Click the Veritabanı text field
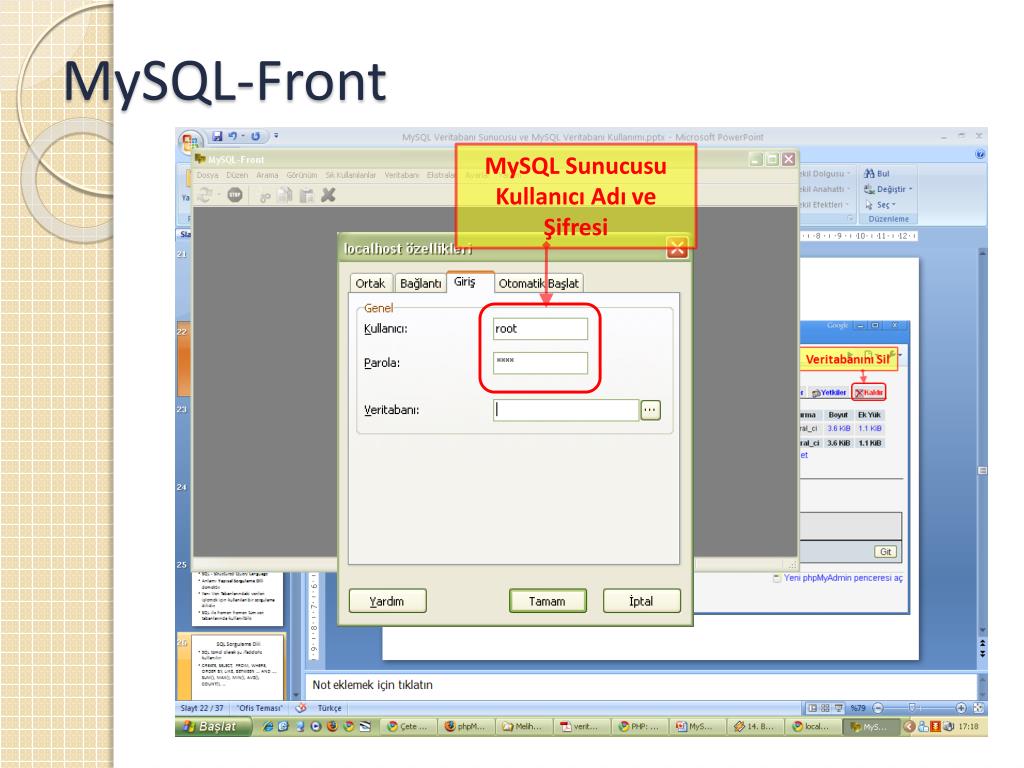Screen dimensions: 1024x768 (x=566, y=409)
